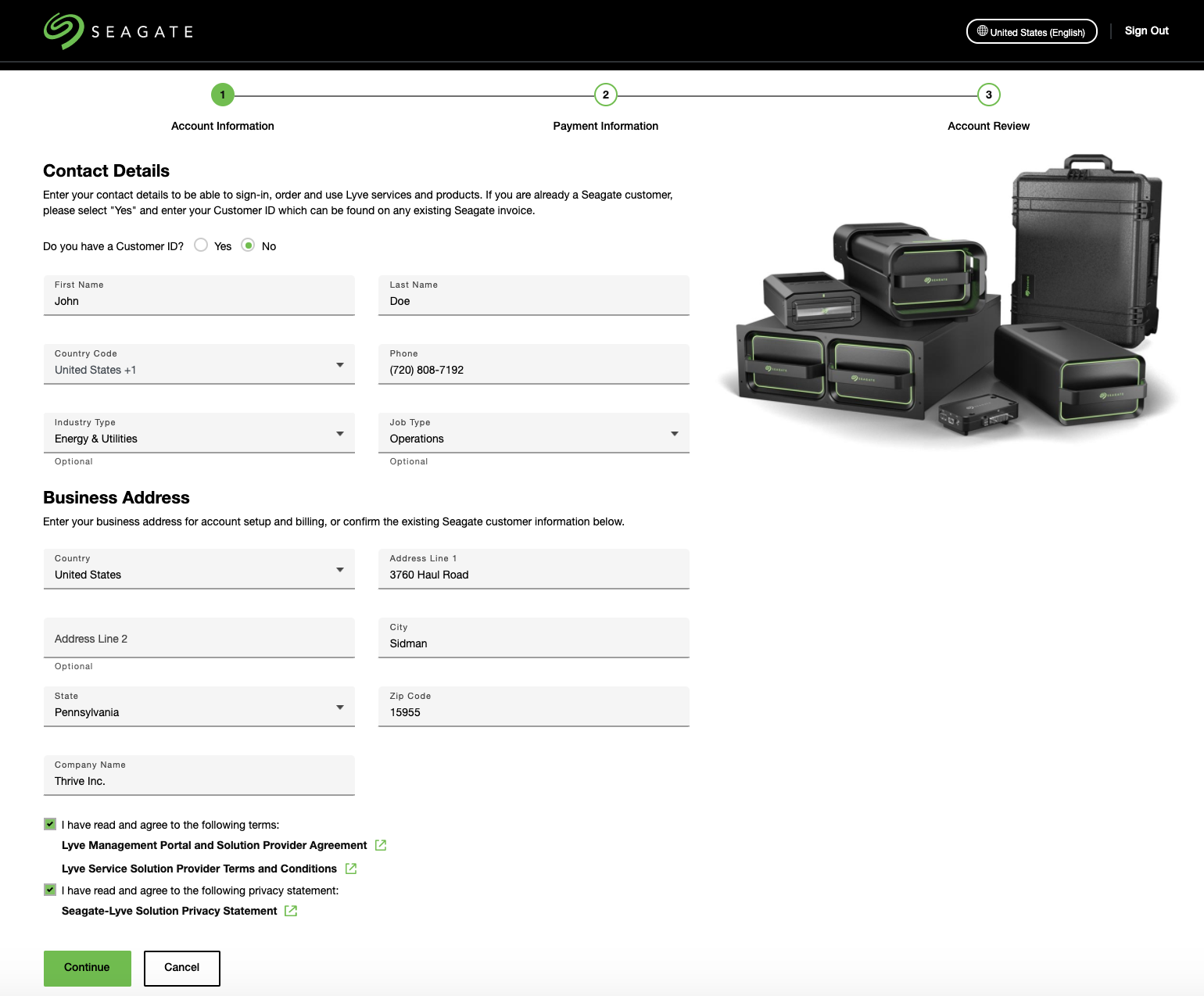Open Lyve Management Portal and Solution Provider Agreement
Viewport: 1204px width, 996px height.
[x=214, y=845]
